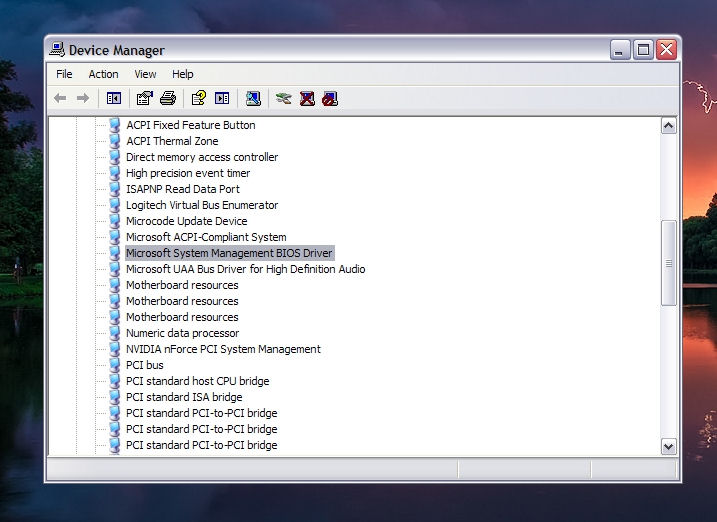Open Properties from the toolbar icon
The width and height of the screenshot is (717, 522).
coord(144,98)
